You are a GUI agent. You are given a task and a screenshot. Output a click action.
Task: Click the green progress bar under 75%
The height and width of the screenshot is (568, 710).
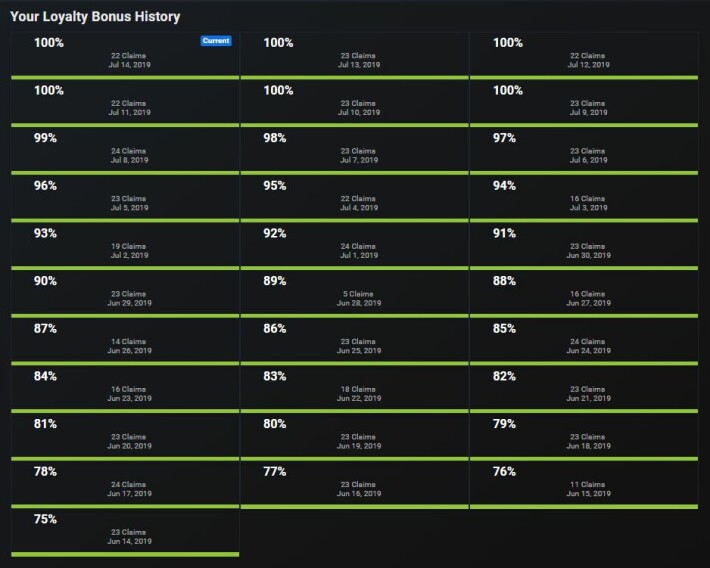[125, 554]
